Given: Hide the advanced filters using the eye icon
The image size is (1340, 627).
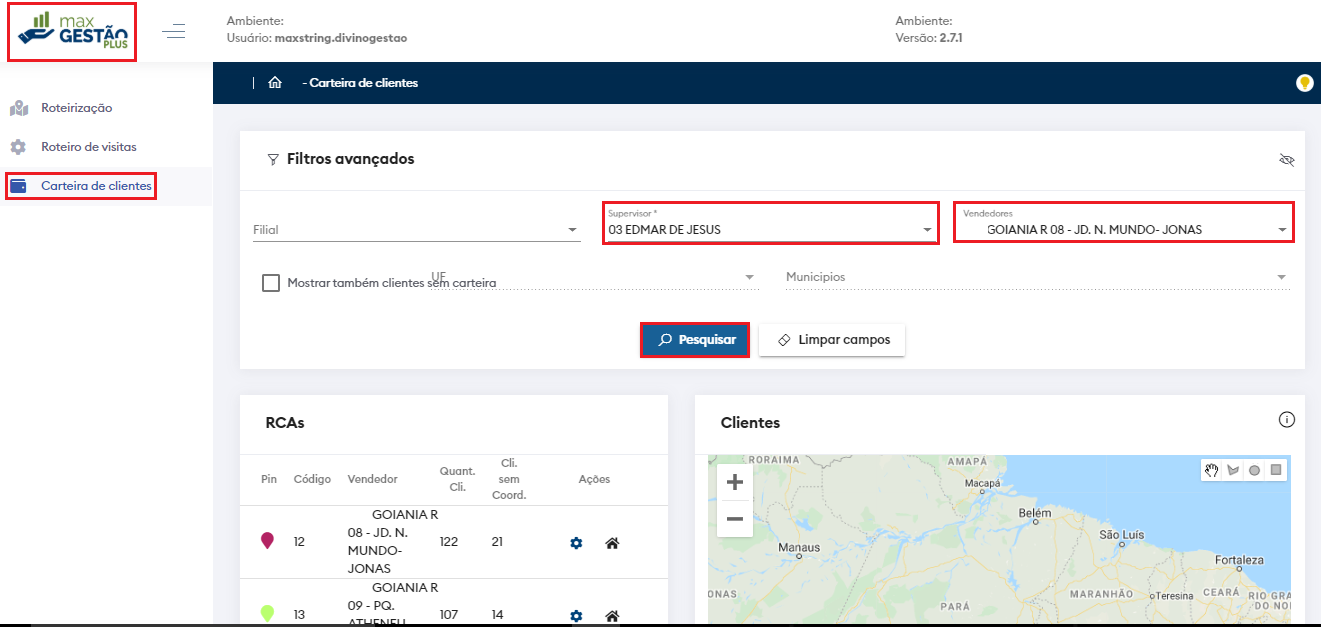Looking at the screenshot, I should (x=1286, y=160).
